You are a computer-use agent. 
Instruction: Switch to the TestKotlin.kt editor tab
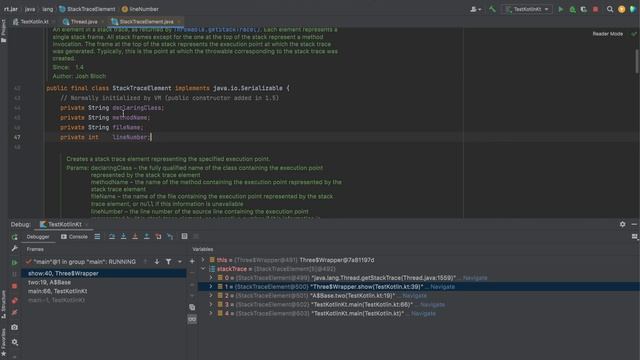point(34,22)
